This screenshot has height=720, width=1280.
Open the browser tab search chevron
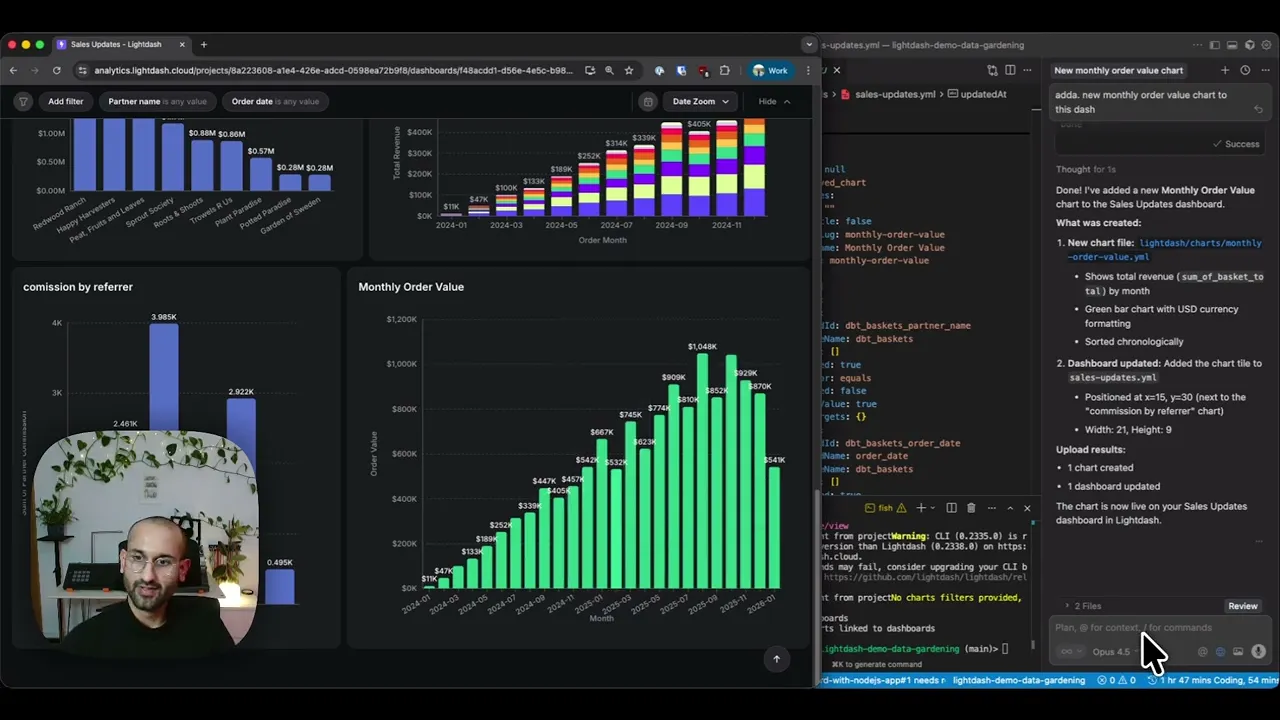pyautogui.click(x=809, y=44)
